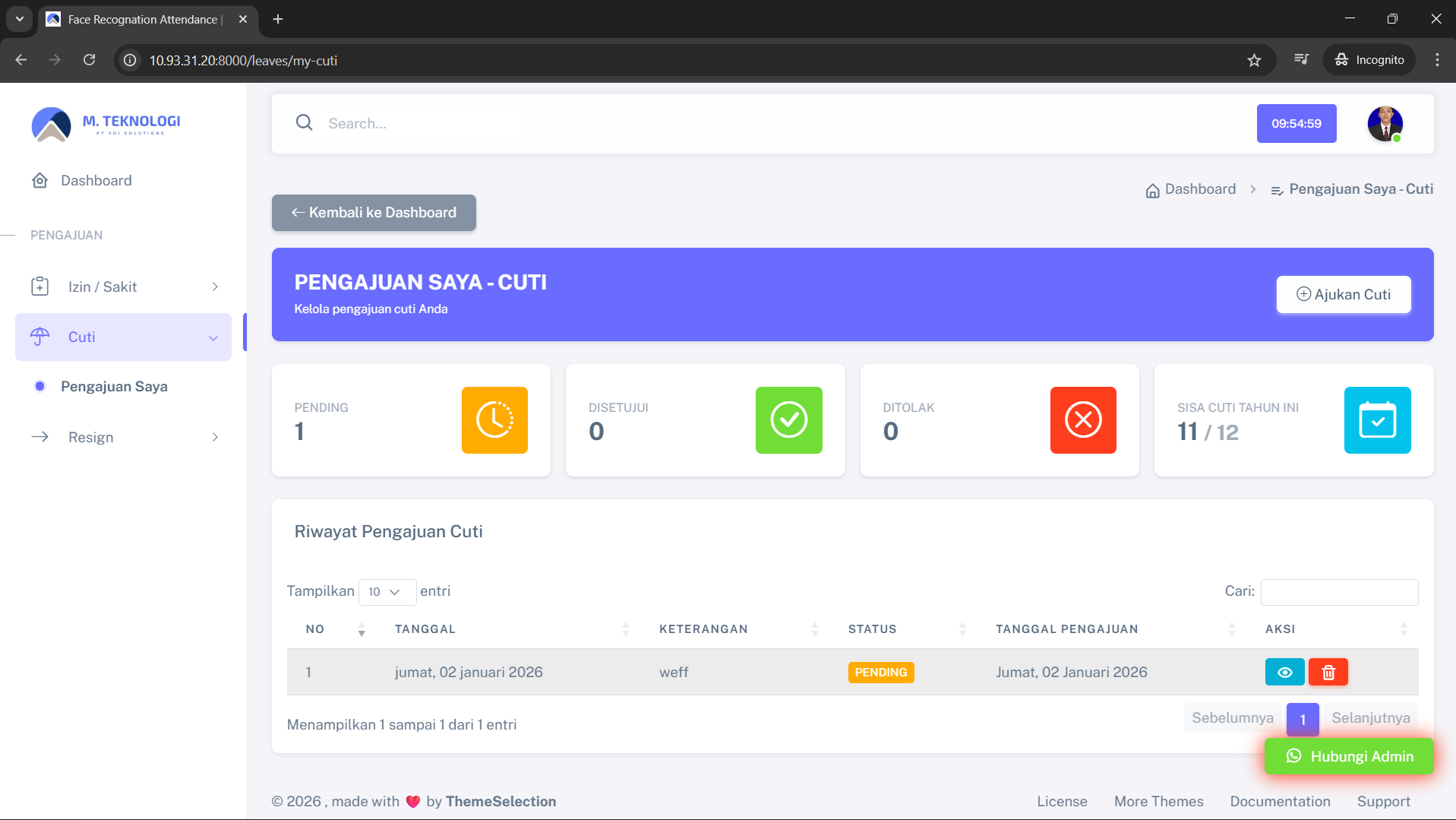Bookmark this page with the star icon
This screenshot has height=820, width=1456.
(1254, 60)
